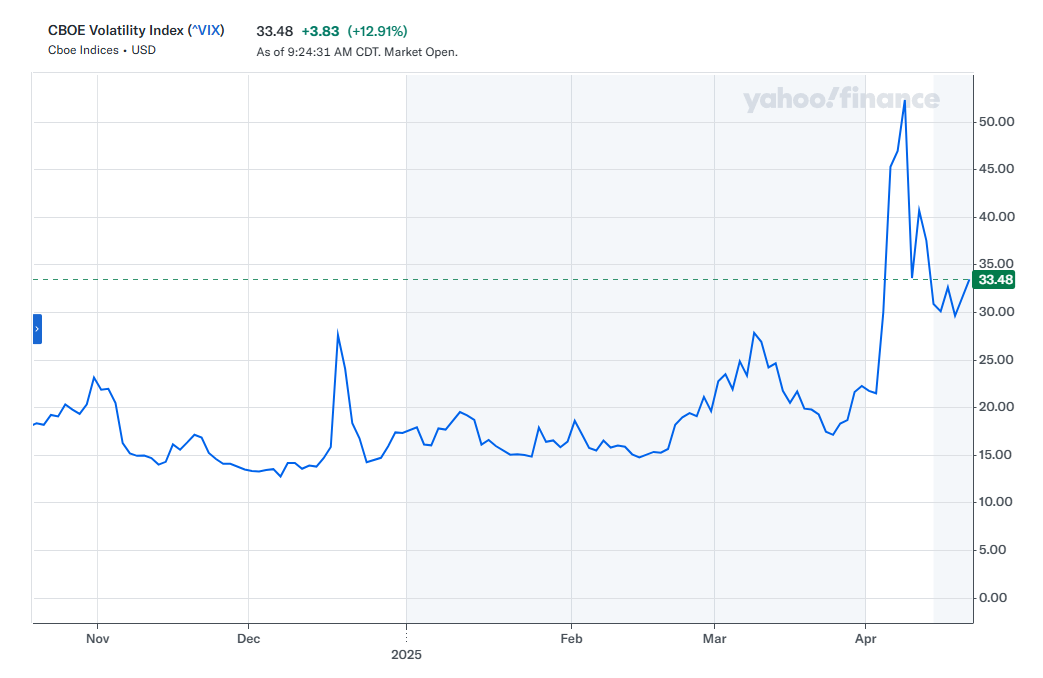Click the 0.00 price axis label
Image resolution: width=1043 pixels, height=678 pixels.
[992, 597]
